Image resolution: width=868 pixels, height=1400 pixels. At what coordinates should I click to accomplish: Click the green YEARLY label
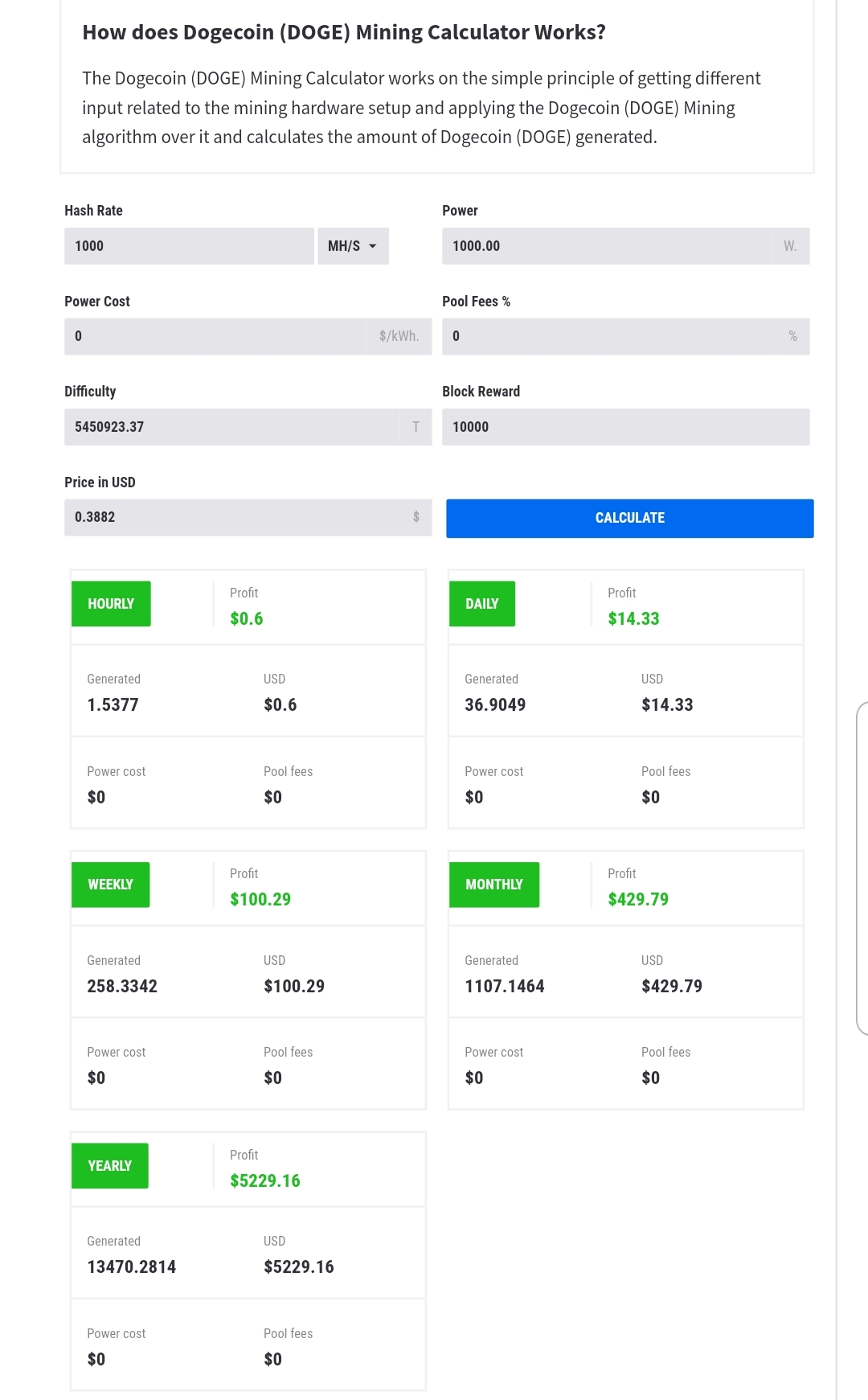tap(110, 1166)
